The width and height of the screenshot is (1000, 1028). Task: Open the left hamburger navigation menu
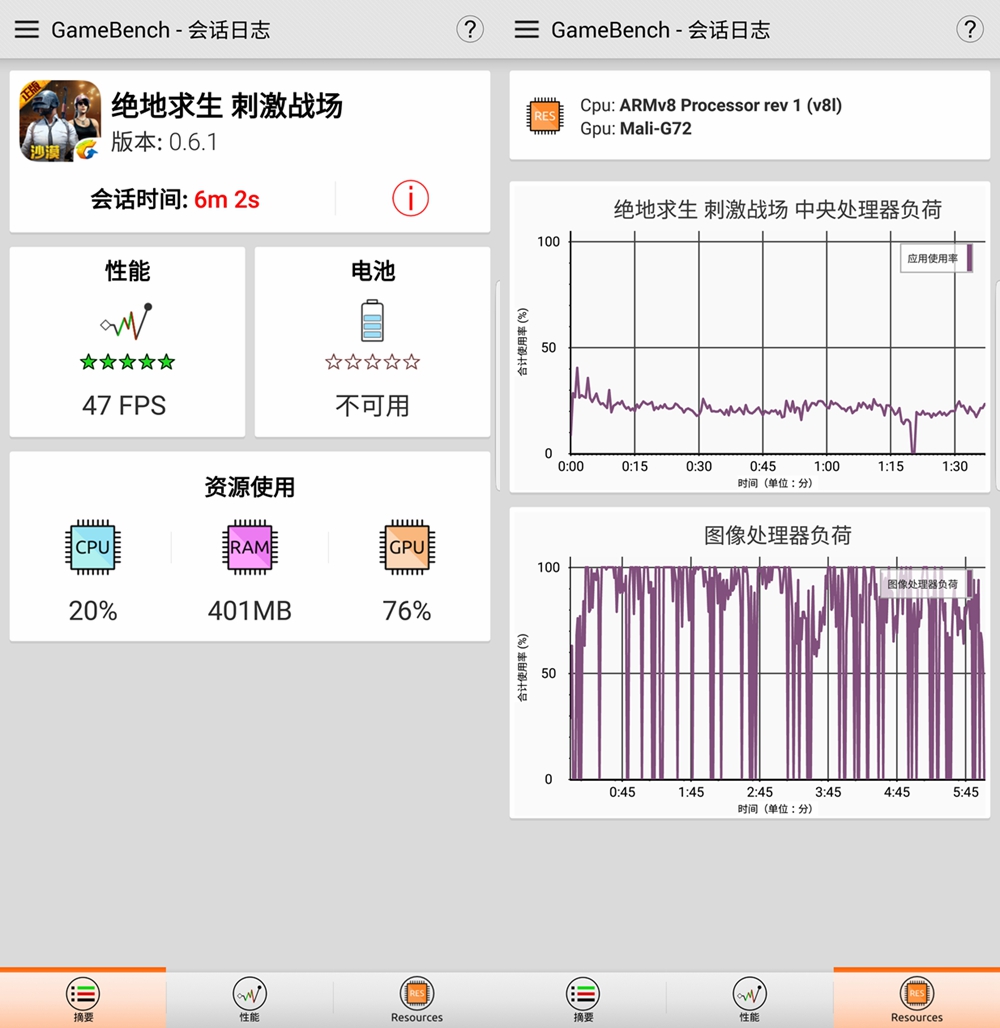point(26,29)
